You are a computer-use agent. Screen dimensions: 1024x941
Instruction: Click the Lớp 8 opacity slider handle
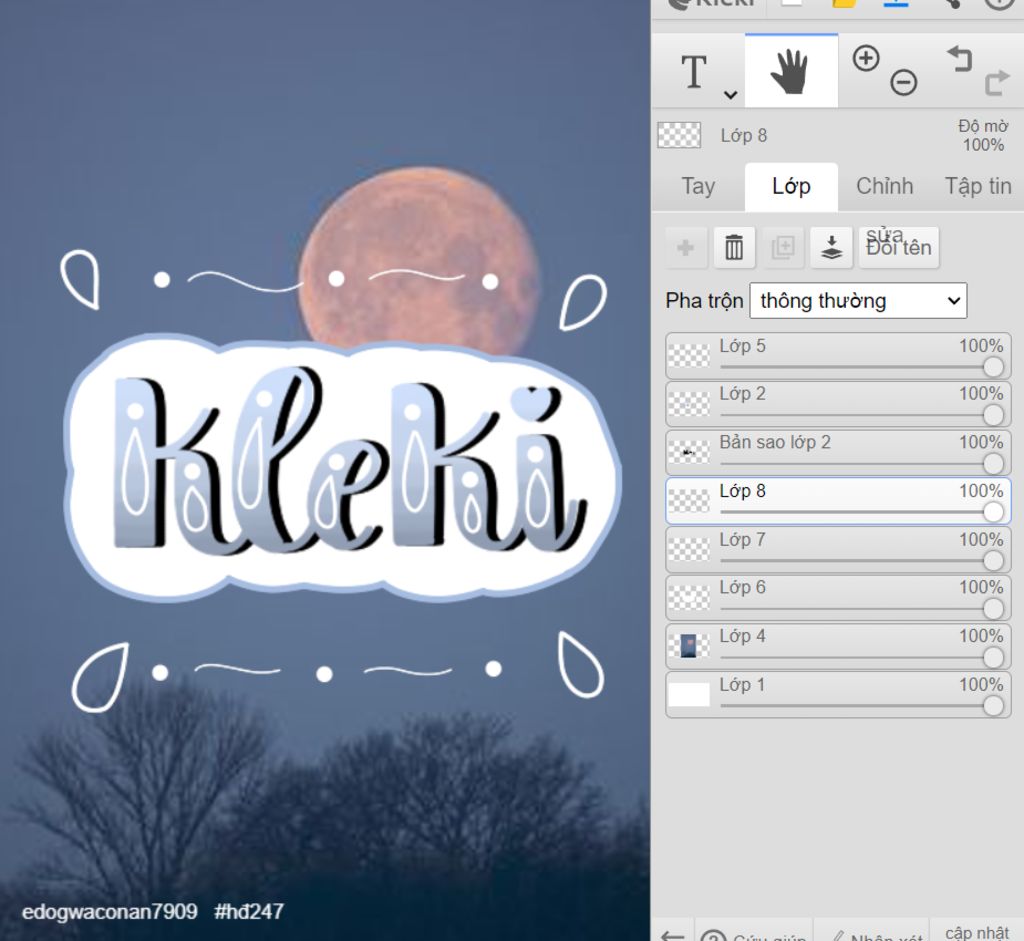click(x=993, y=512)
